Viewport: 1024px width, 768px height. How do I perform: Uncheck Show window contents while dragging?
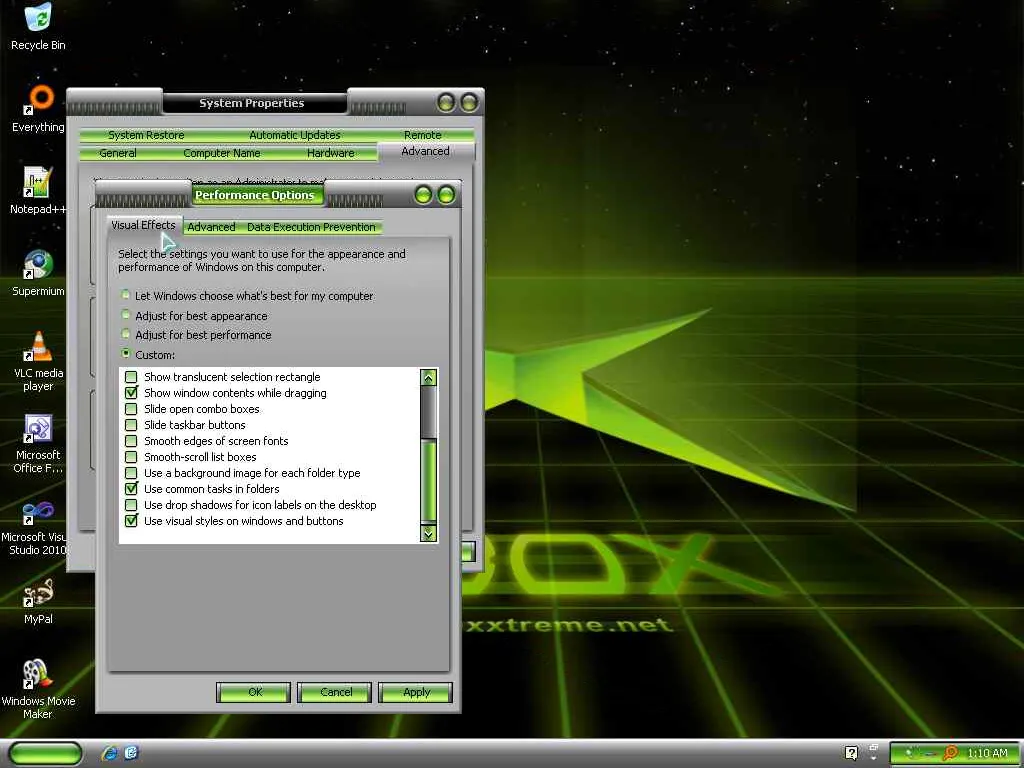131,392
